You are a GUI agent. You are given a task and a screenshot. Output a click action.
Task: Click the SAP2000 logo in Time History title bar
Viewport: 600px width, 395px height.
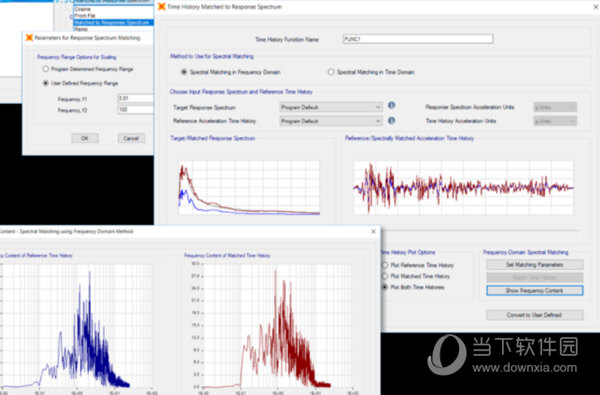click(x=162, y=7)
